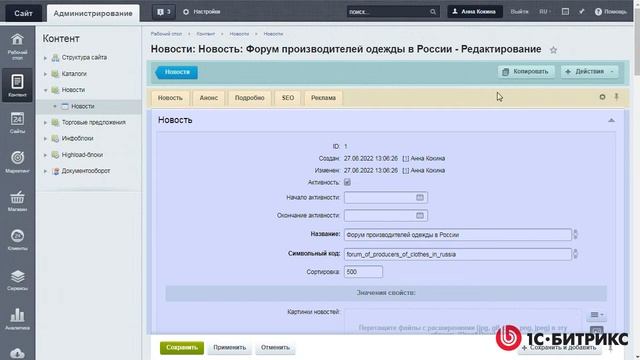Switch to the Администрирование top tab
The image size is (640, 360).
[x=93, y=13]
